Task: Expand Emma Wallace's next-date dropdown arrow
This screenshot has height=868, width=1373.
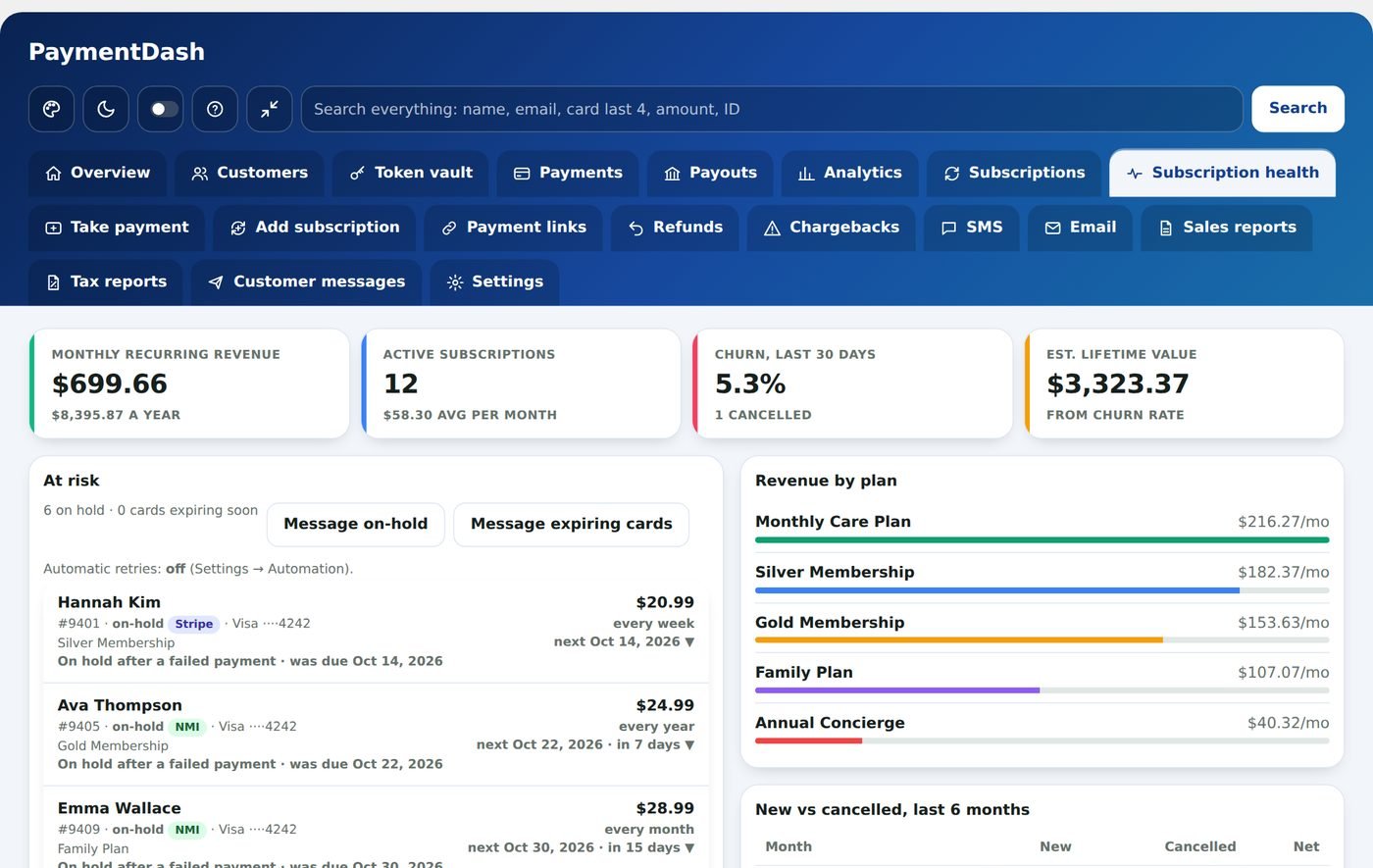Action: coord(689,848)
